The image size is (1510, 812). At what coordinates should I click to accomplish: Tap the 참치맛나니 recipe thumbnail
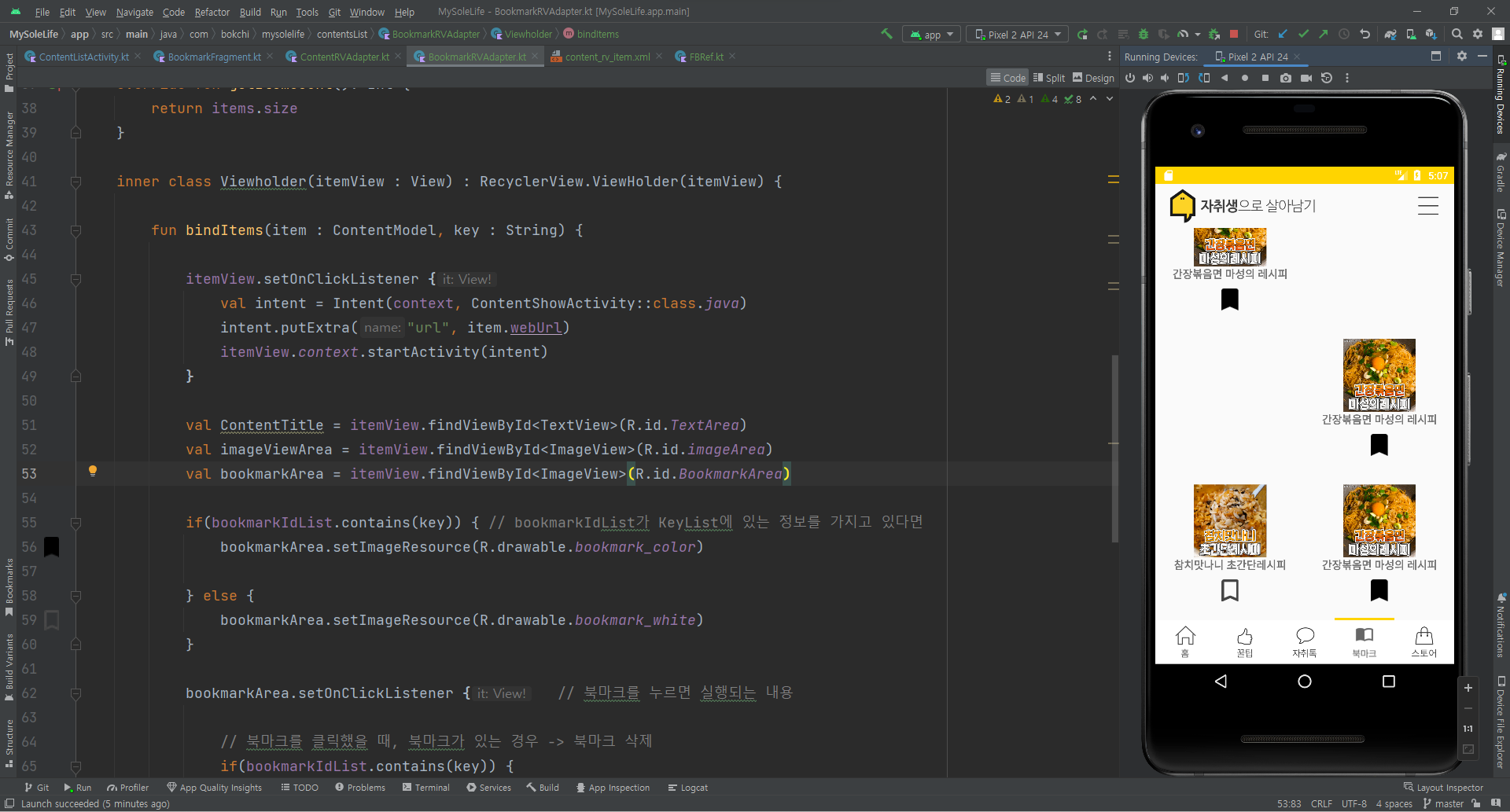coord(1230,520)
